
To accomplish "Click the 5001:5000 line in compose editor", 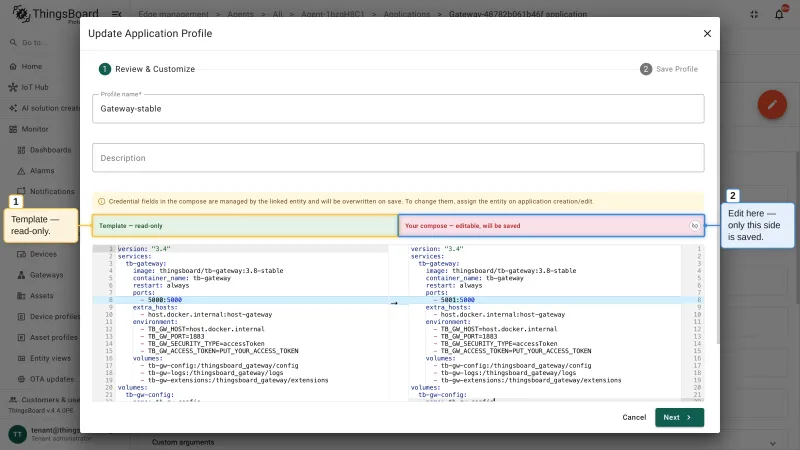I will [x=458, y=300].
